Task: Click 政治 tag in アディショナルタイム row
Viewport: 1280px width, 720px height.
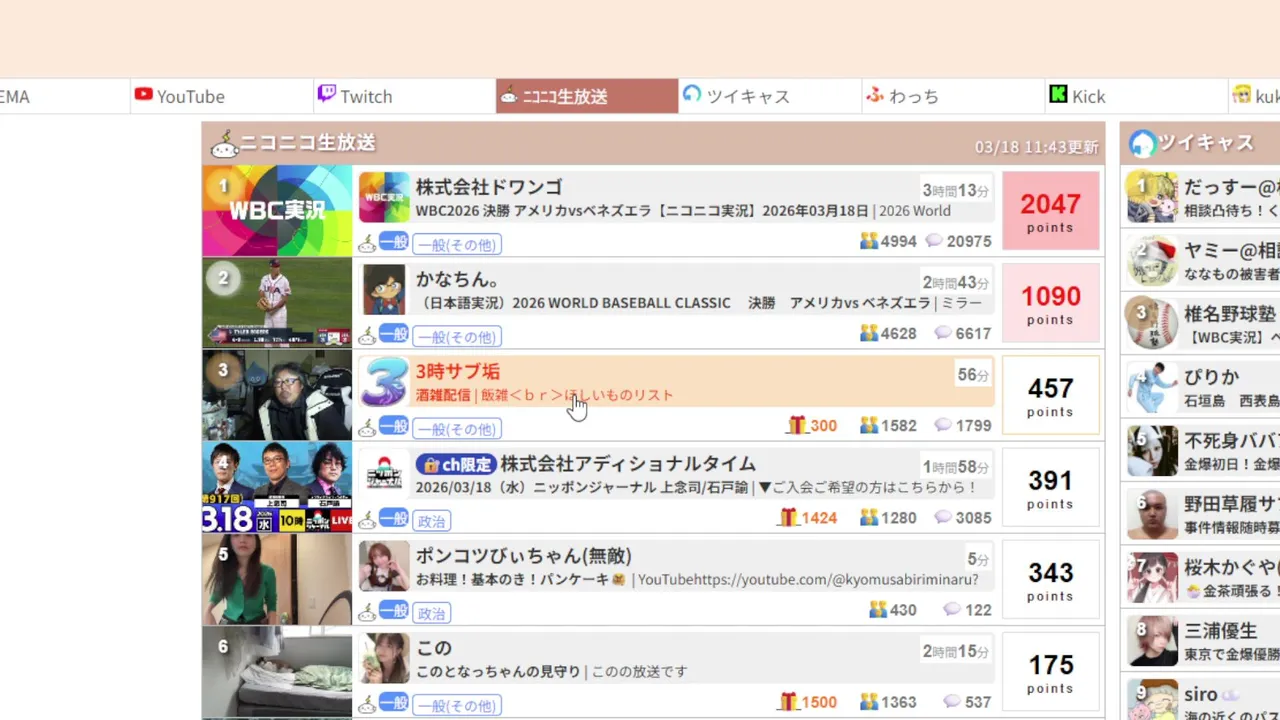Action: coord(432,521)
